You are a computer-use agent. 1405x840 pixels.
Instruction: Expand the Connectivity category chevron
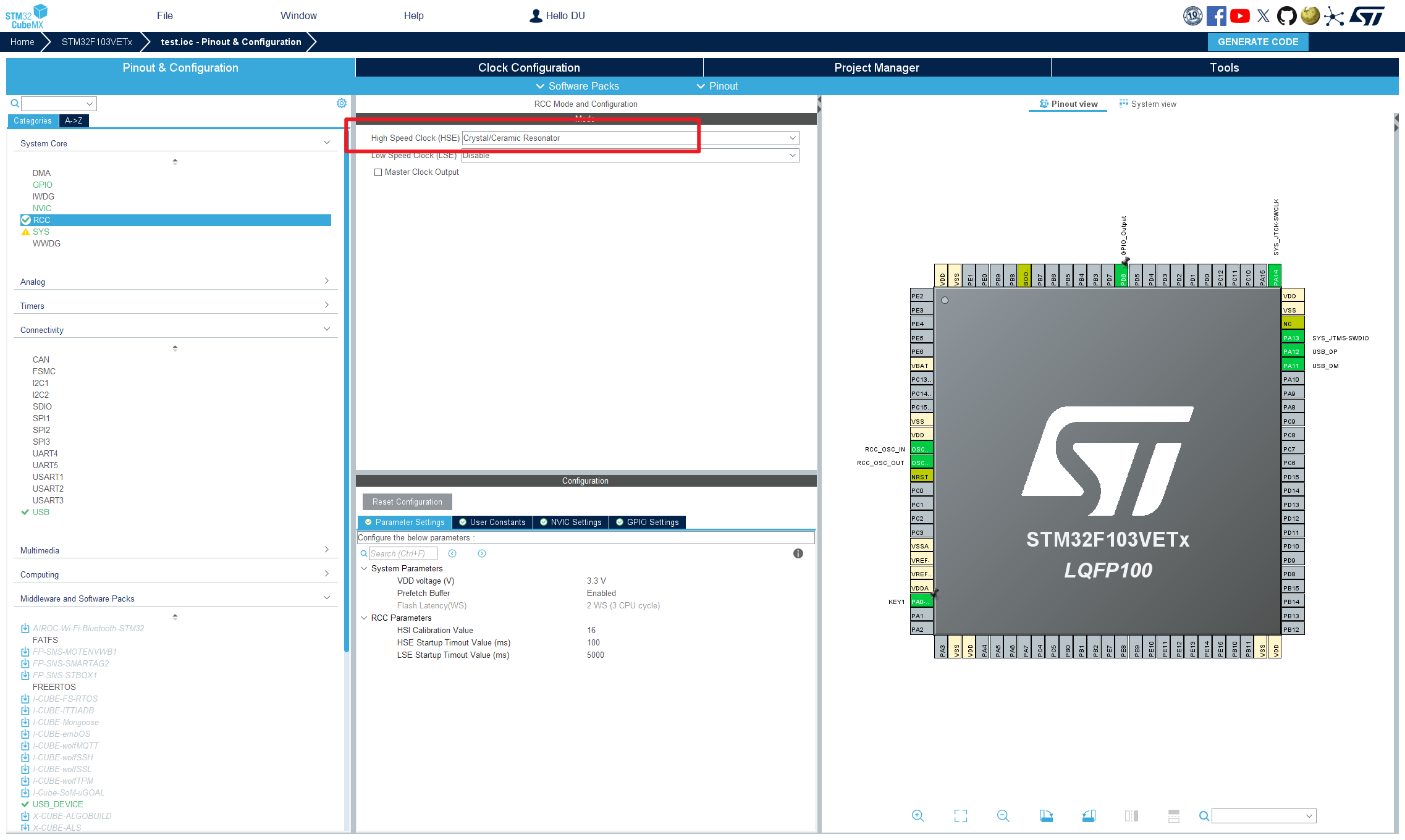pos(327,329)
